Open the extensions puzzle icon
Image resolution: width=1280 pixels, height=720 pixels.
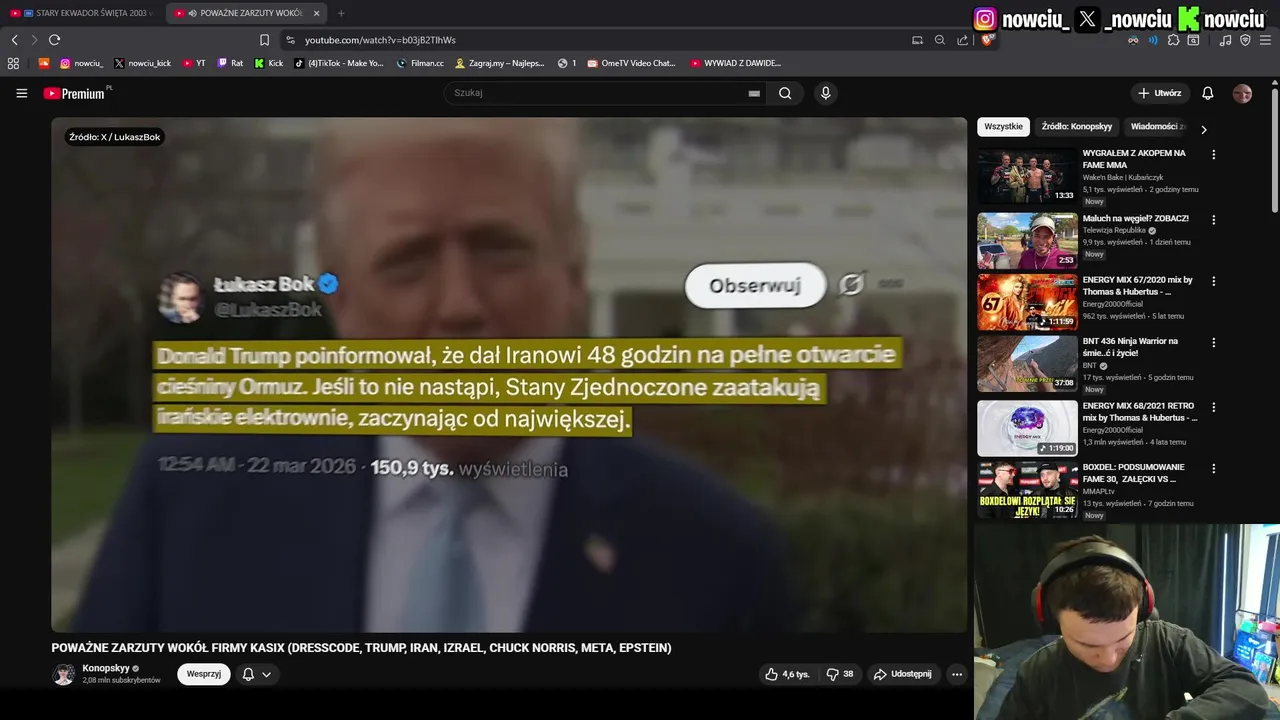1173,40
